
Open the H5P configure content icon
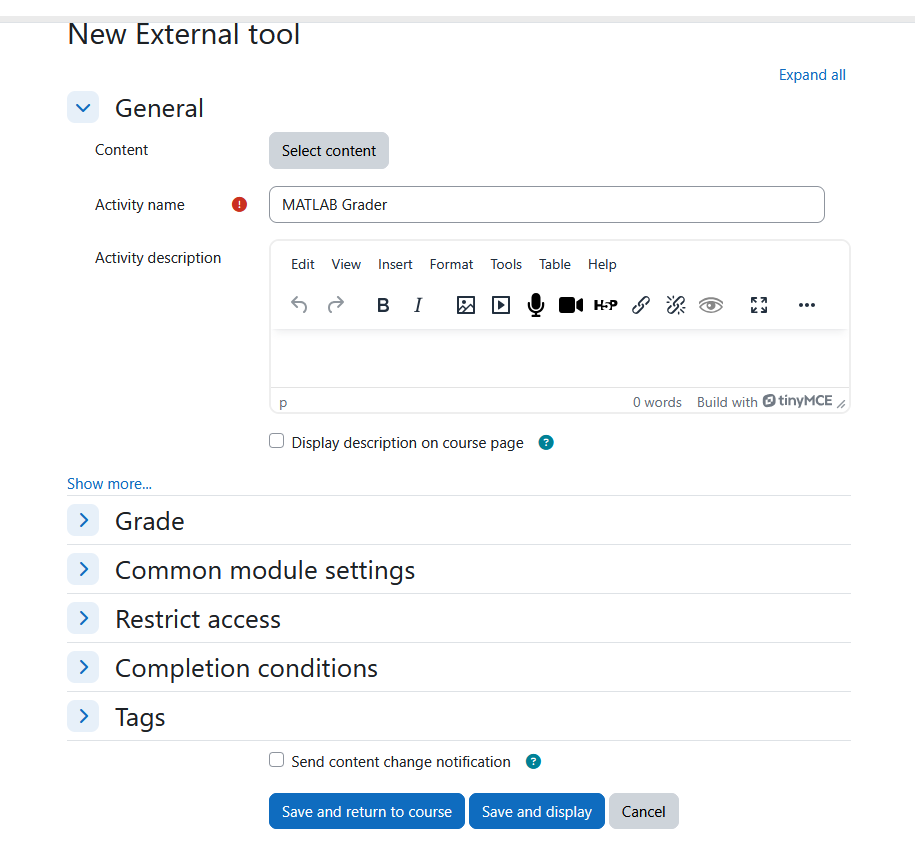606,305
